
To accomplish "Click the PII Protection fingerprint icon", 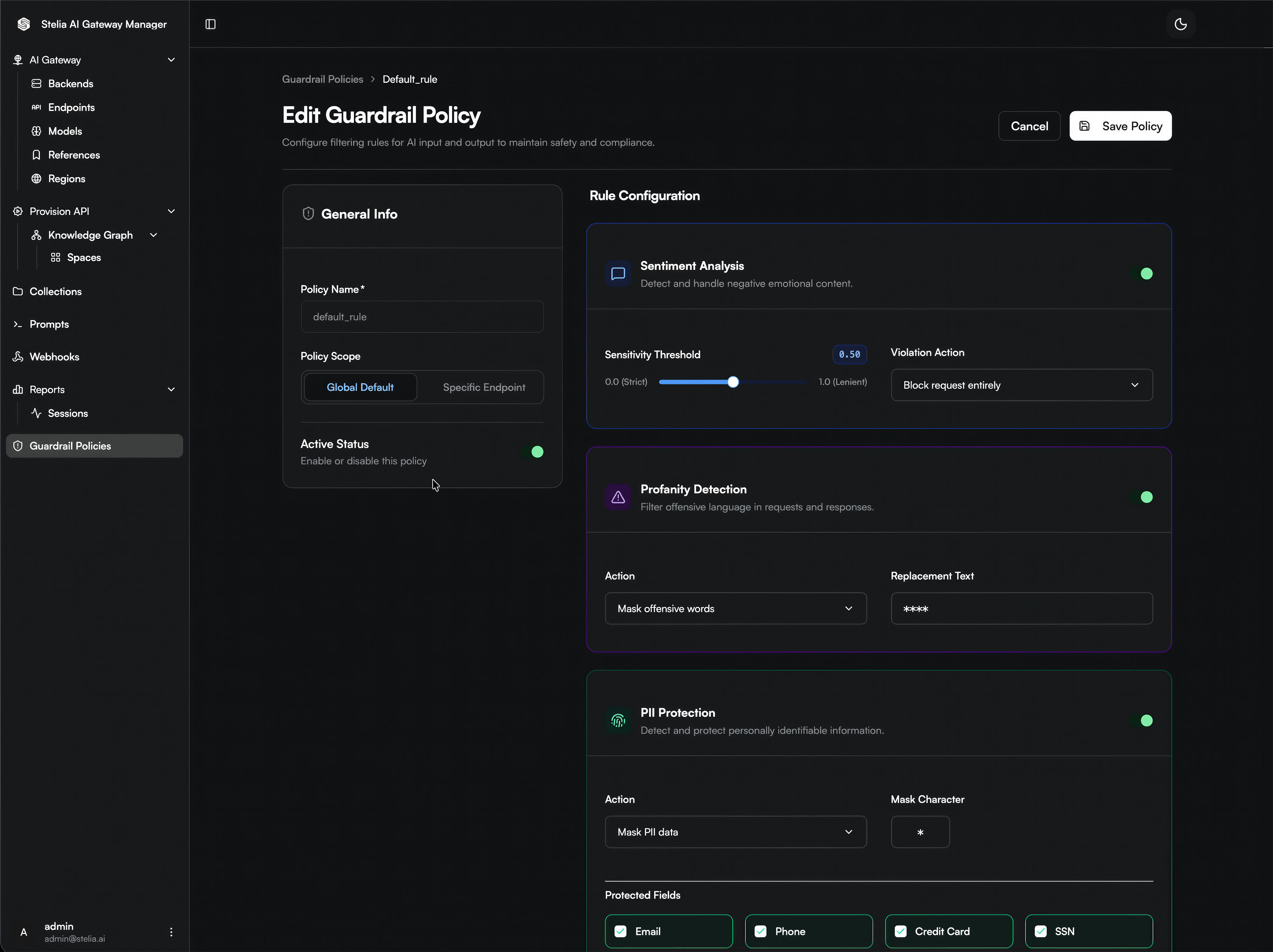I will [618, 721].
